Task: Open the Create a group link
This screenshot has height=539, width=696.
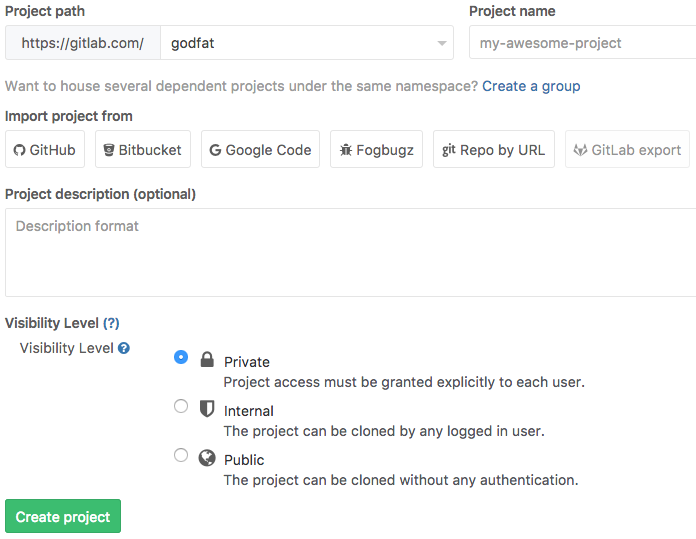Action: (531, 86)
